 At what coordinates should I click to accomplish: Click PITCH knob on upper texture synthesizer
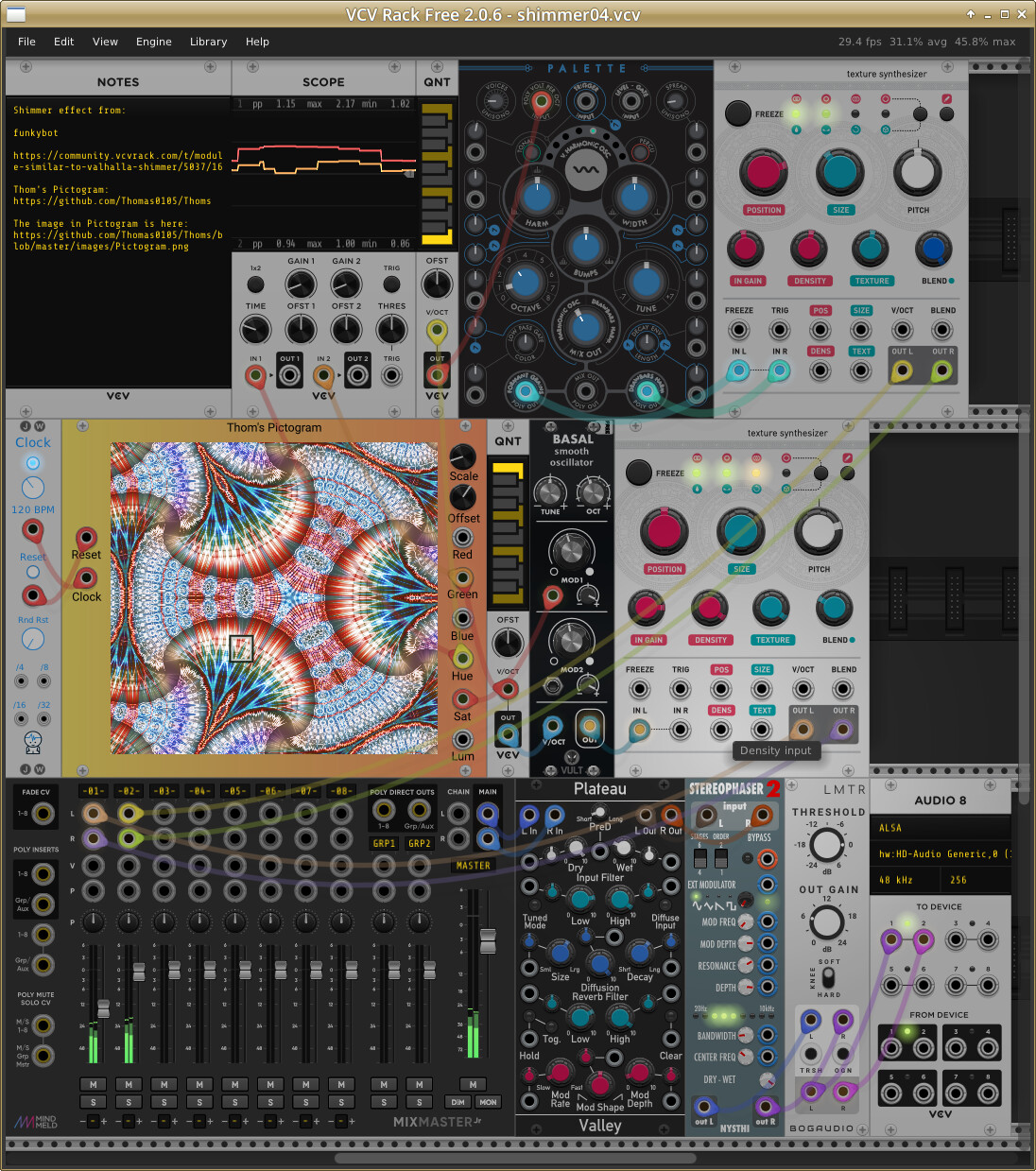[917, 172]
